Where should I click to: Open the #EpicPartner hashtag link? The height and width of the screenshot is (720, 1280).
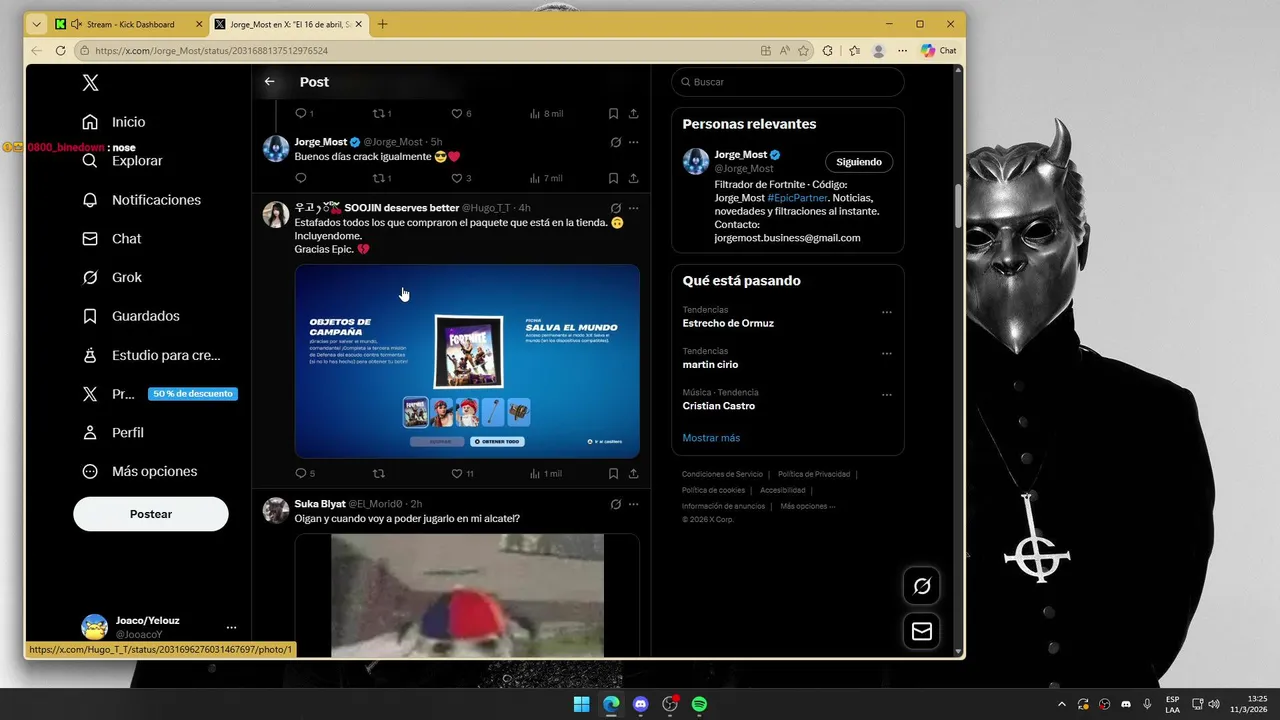point(797,198)
